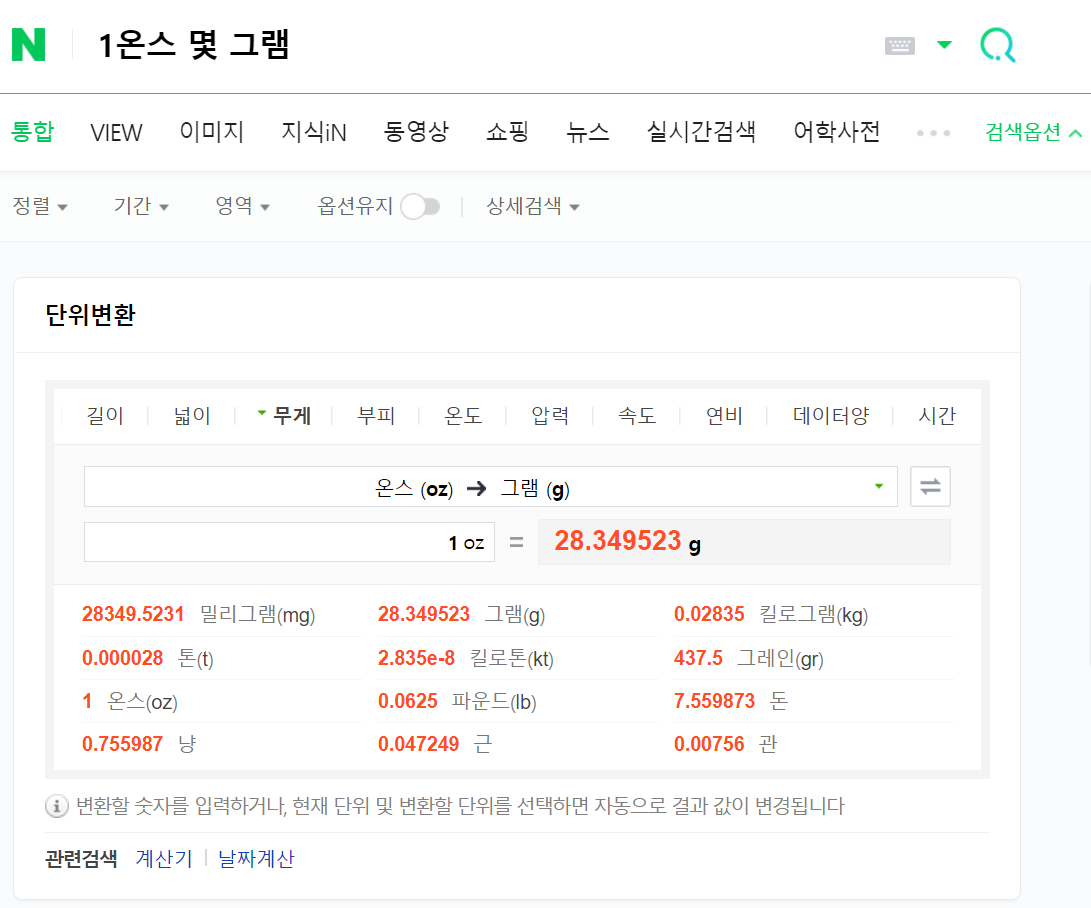This screenshot has width=1091, height=908.
Task: Toggle the 옵션유지 switch
Action: pos(420,207)
